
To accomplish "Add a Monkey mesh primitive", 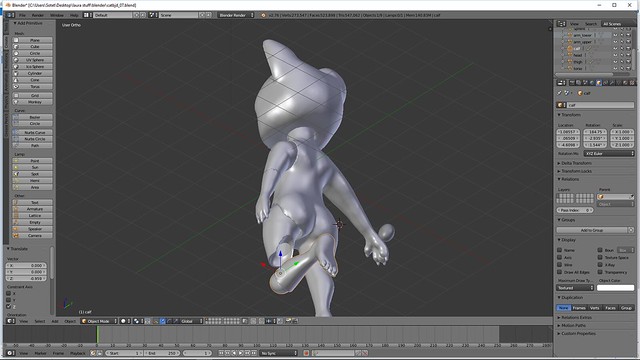I will (x=33, y=102).
